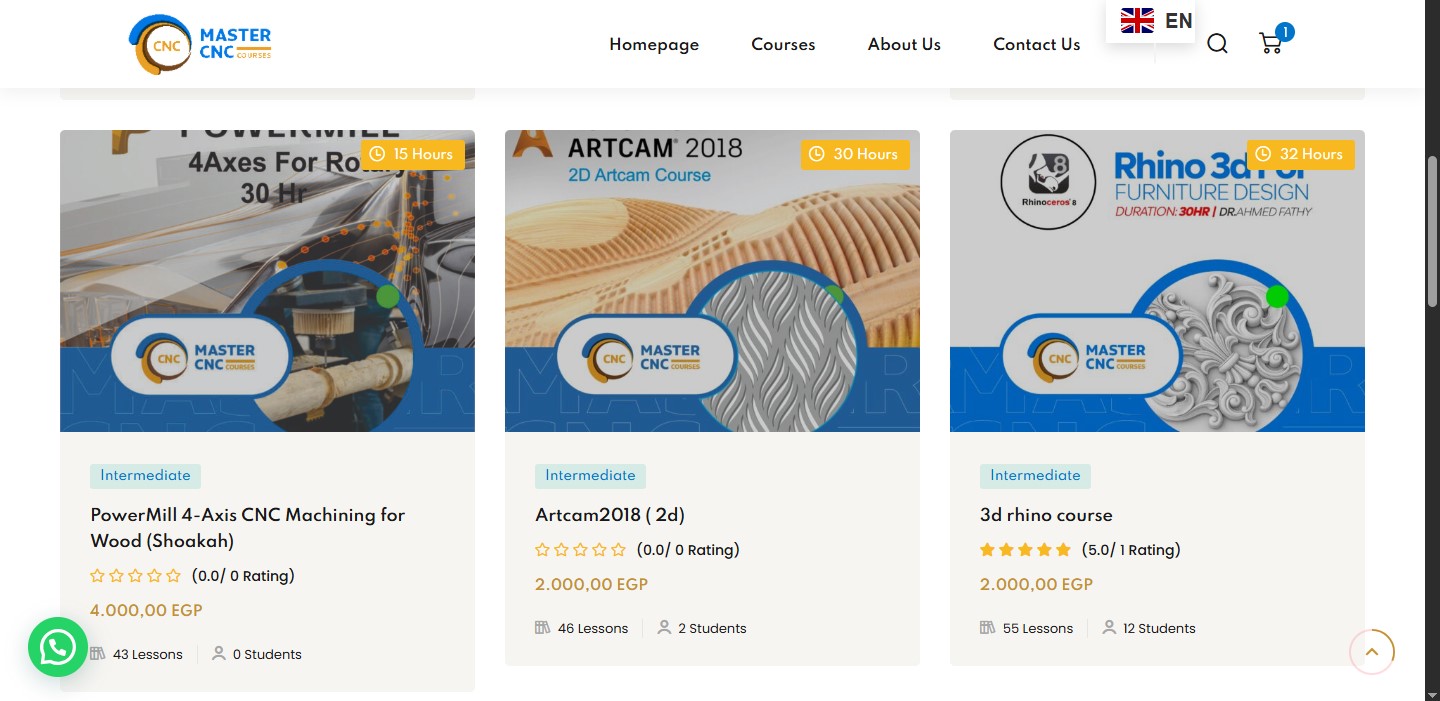Open the shopping cart icon
The width and height of the screenshot is (1440, 701).
(1270, 44)
